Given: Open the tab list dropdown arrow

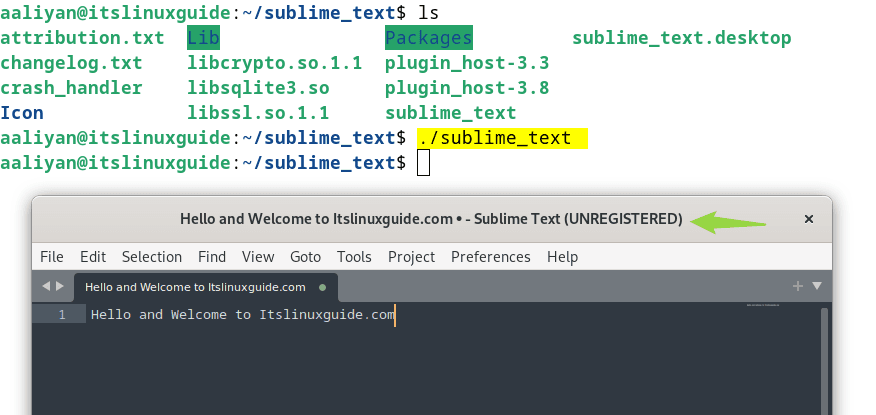Looking at the screenshot, I should (817, 287).
